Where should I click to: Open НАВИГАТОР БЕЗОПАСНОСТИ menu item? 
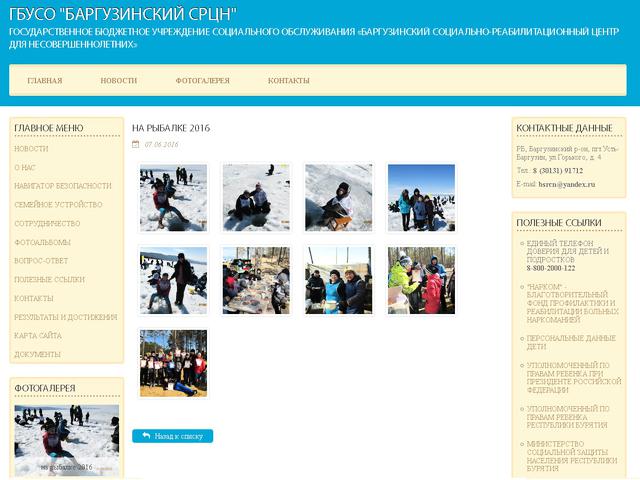click(63, 186)
